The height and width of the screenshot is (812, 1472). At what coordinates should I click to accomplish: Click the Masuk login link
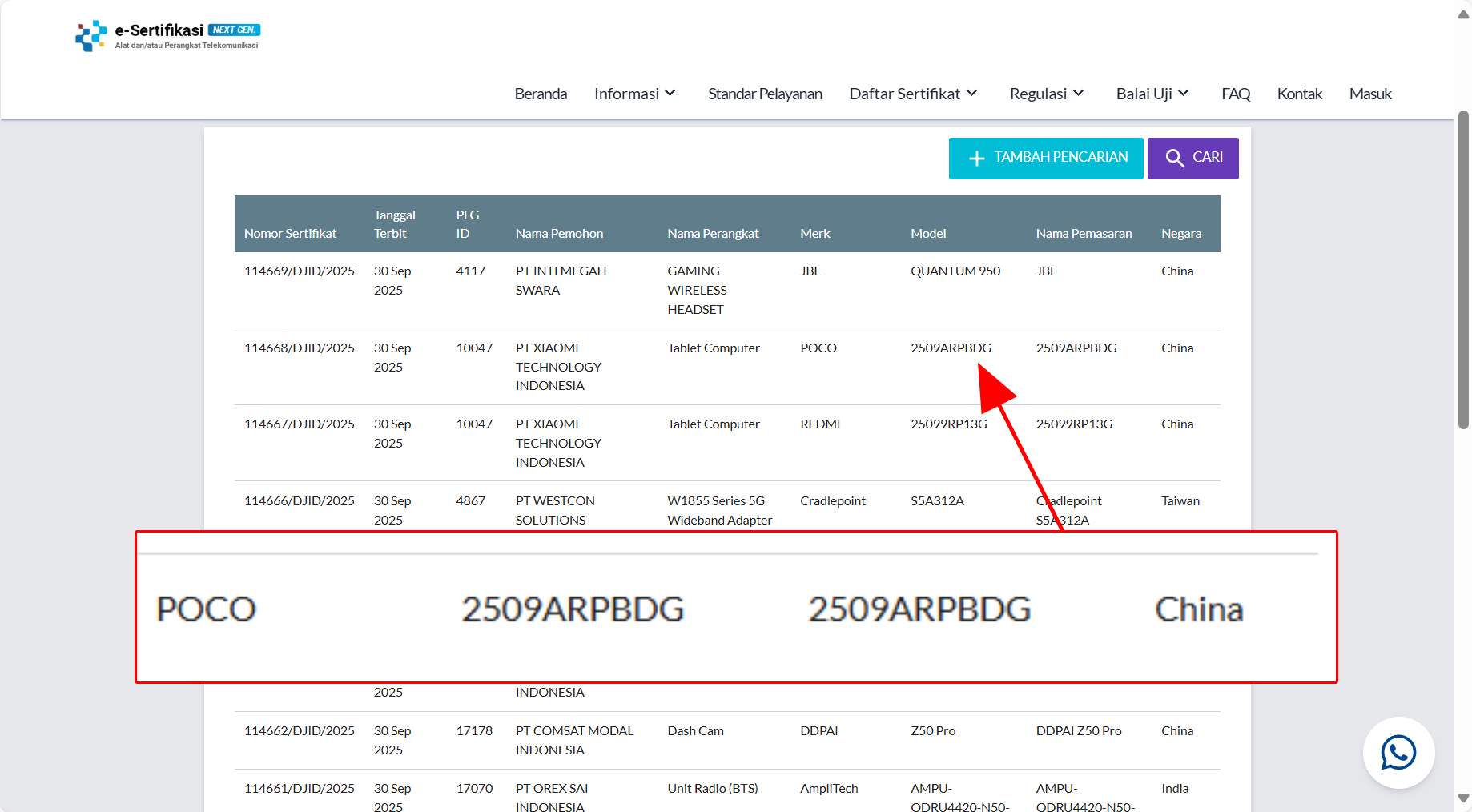1369,94
